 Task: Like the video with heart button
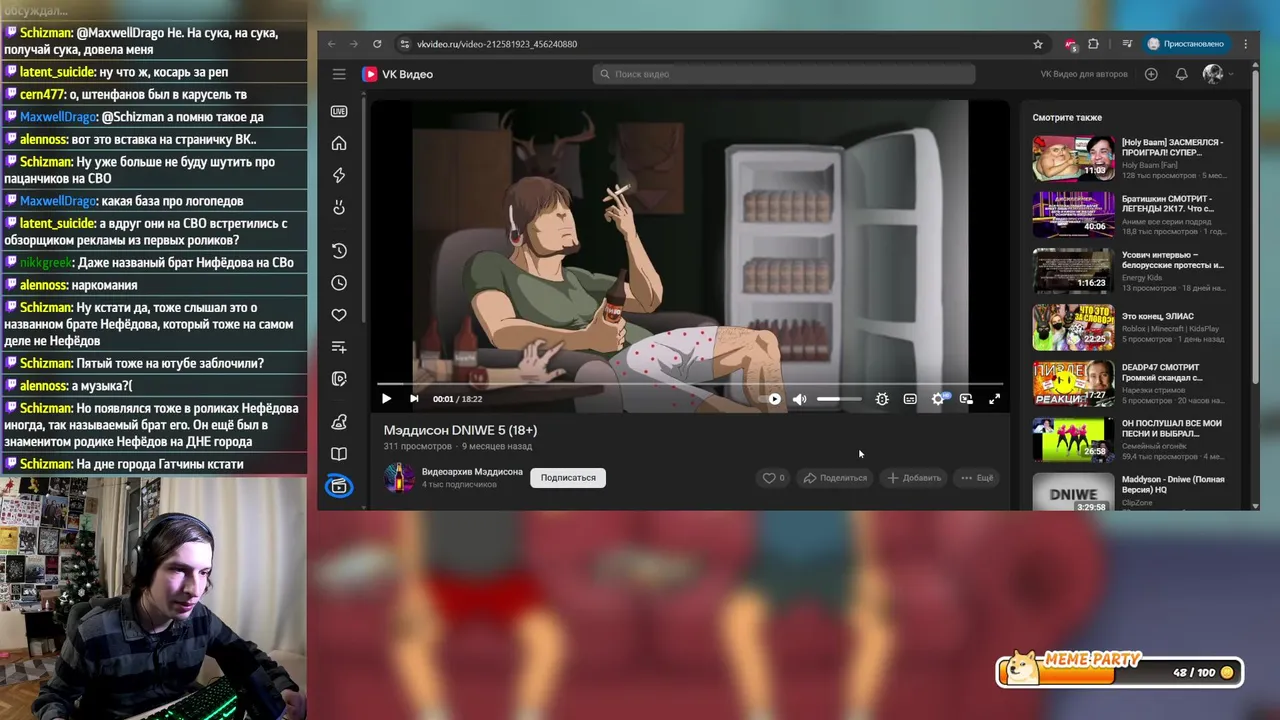coord(773,478)
